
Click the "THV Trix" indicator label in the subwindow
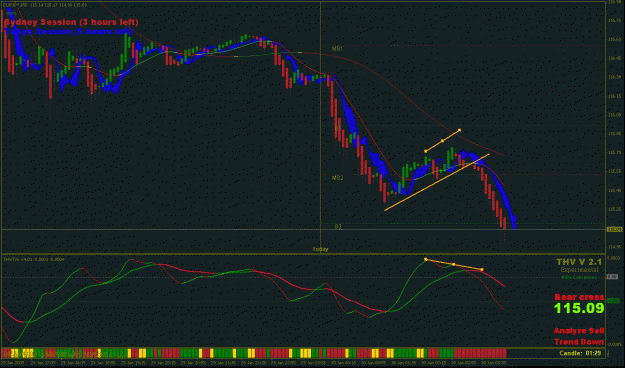[33, 260]
